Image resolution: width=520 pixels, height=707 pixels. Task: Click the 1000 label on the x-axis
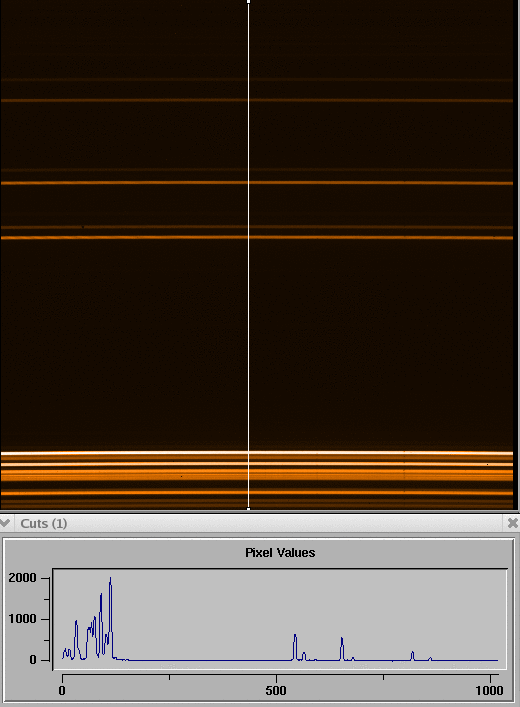coord(489,690)
